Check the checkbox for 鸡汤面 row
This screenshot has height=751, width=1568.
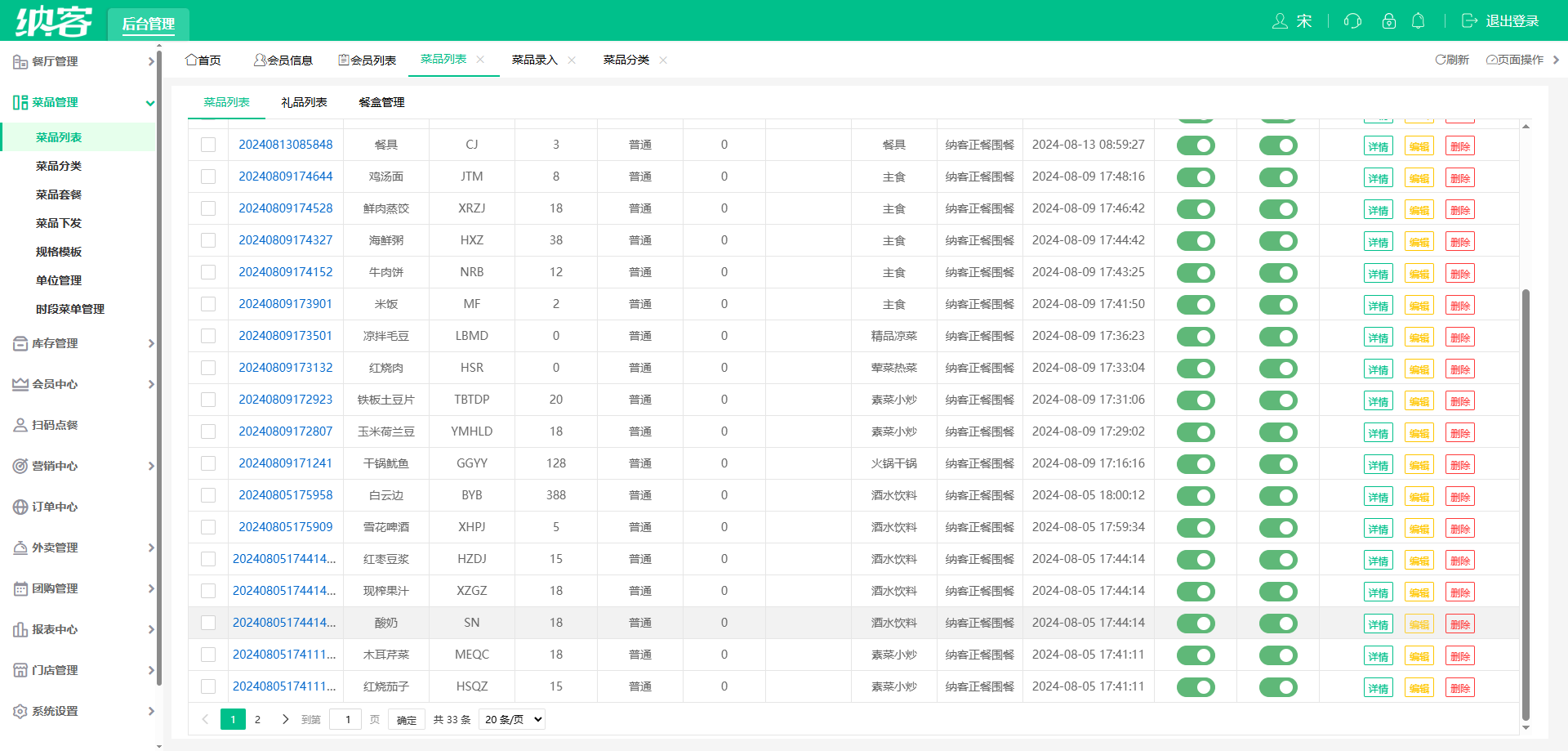(x=208, y=177)
